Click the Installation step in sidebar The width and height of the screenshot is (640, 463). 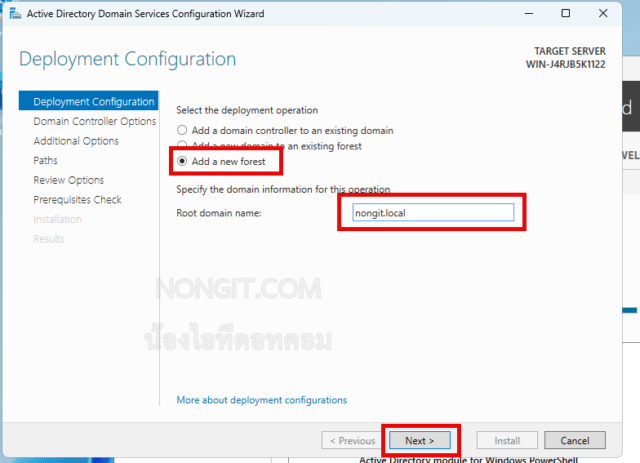(x=58, y=219)
